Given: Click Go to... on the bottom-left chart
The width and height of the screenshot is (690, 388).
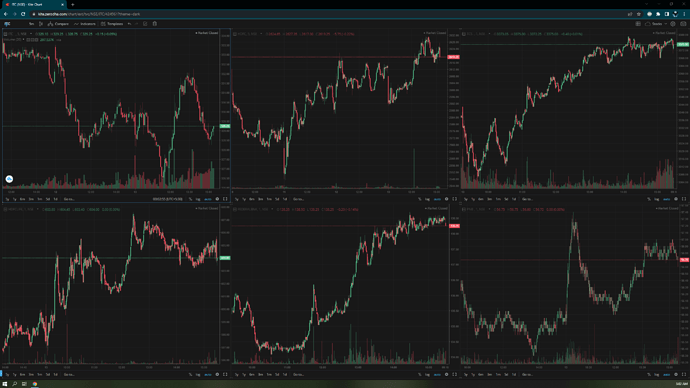Looking at the screenshot, I should (69, 375).
